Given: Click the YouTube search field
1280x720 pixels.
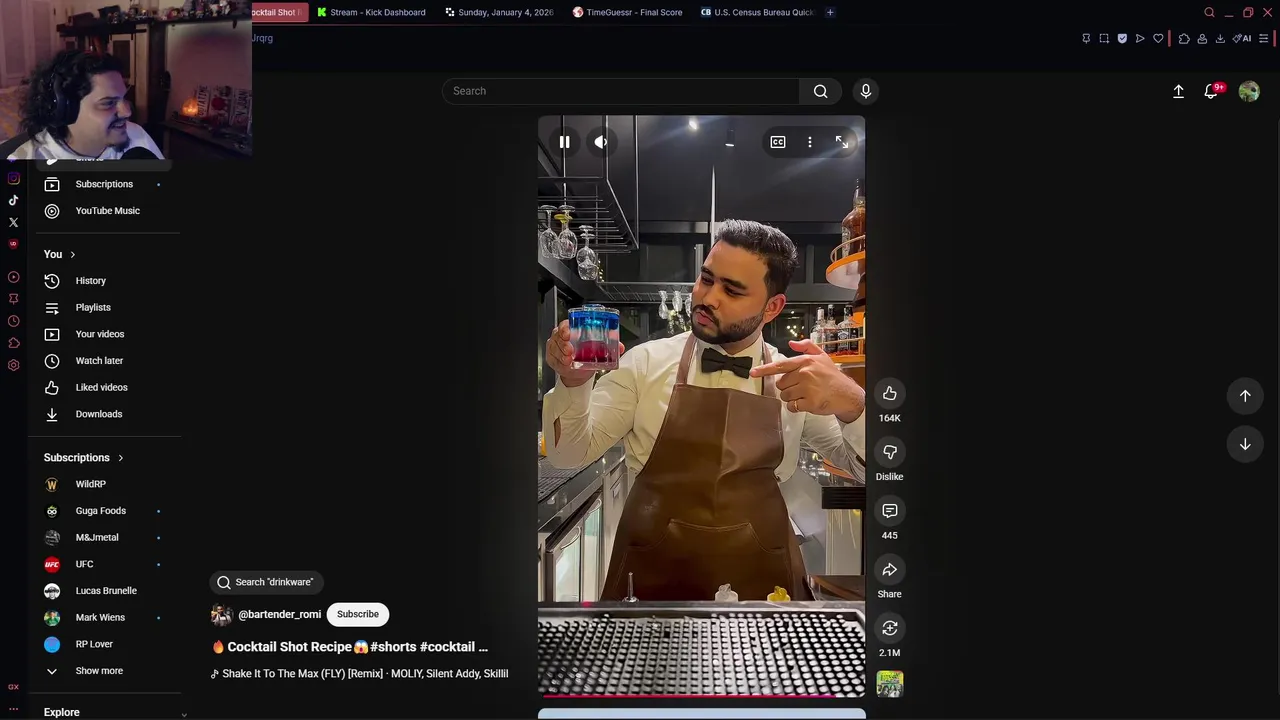Looking at the screenshot, I should coord(620,91).
